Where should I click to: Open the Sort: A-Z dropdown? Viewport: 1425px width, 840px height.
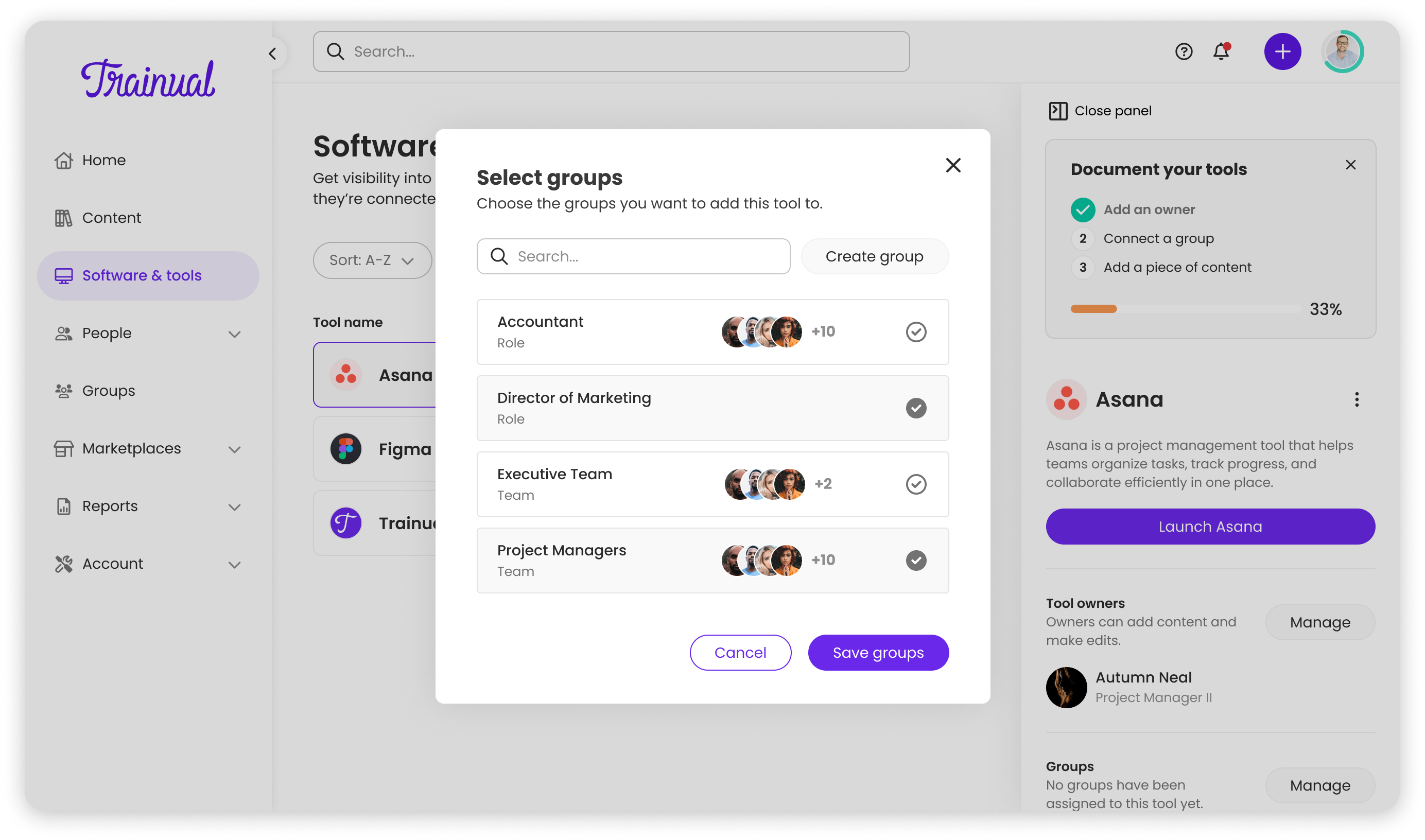coord(372,260)
